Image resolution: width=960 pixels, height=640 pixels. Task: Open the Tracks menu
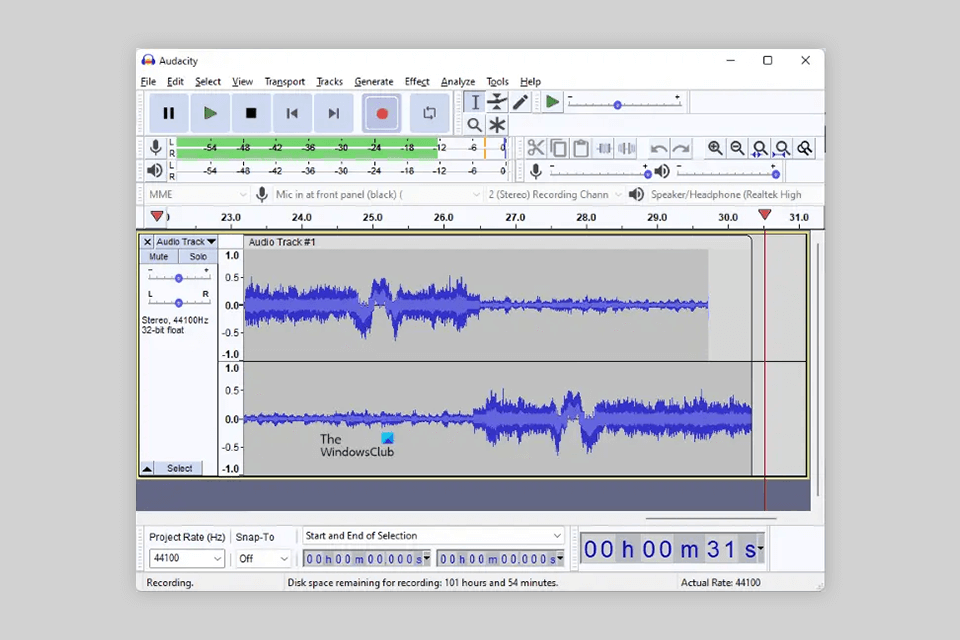pos(329,81)
